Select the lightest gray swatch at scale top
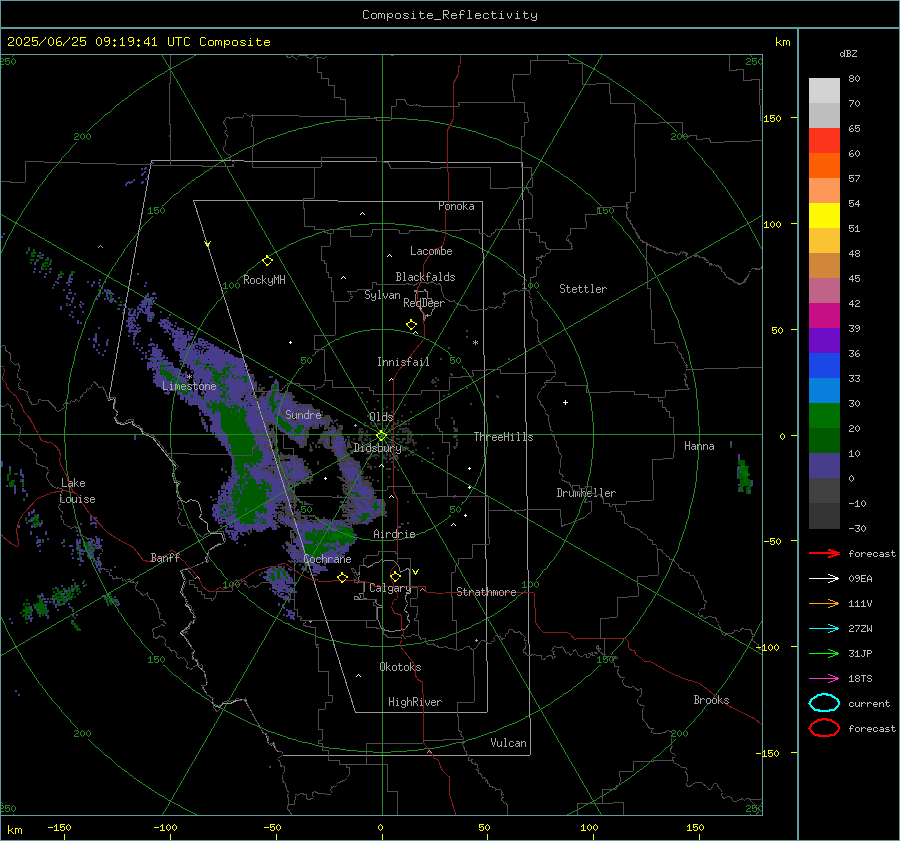This screenshot has height=841, width=900. pyautogui.click(x=824, y=91)
